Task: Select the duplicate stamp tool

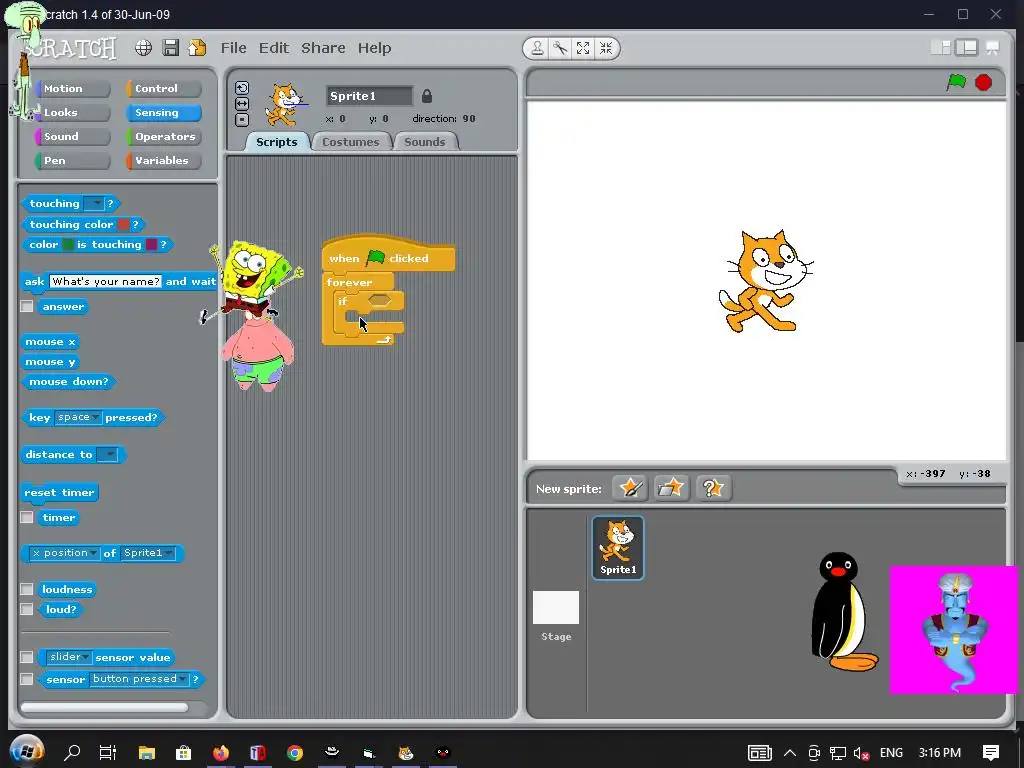Action: point(537,48)
